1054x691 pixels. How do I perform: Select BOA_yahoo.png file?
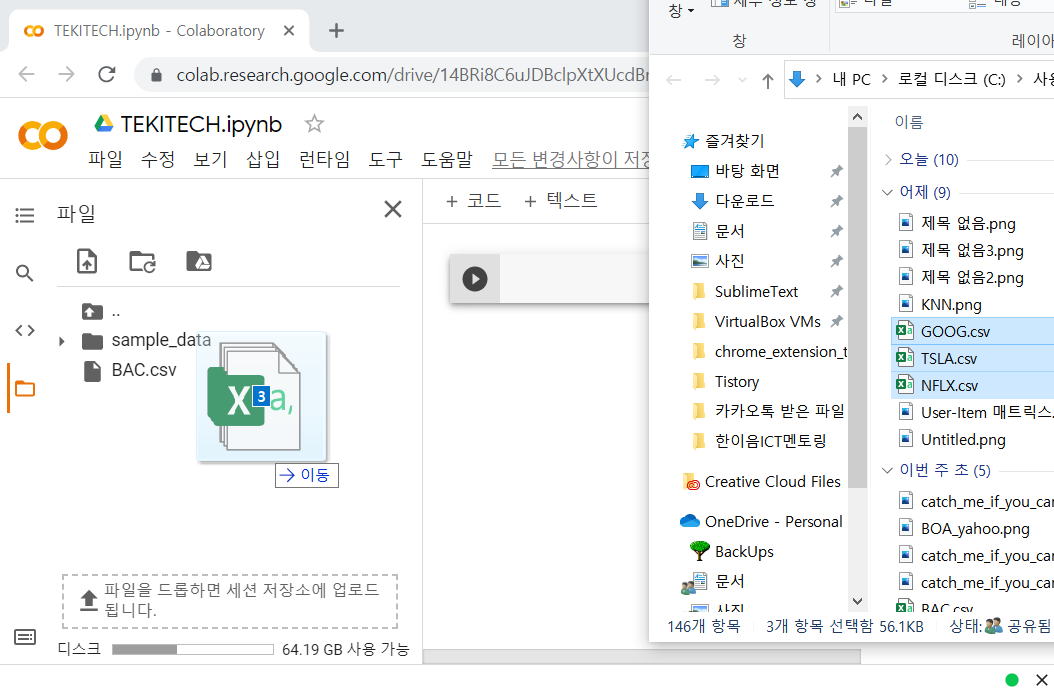point(973,529)
